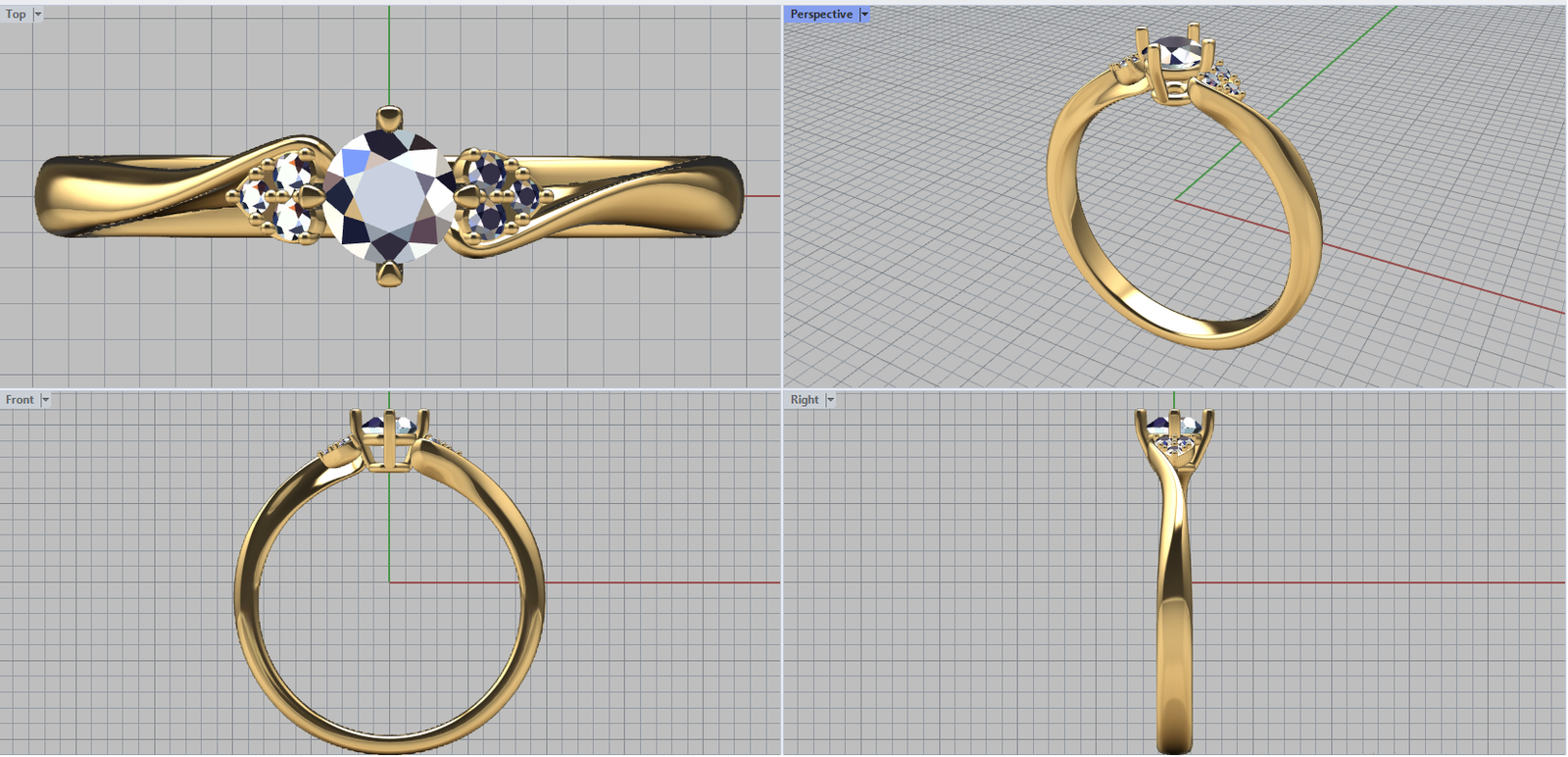
Task: Select the ring shank in Right viewport
Action: pos(1175,637)
